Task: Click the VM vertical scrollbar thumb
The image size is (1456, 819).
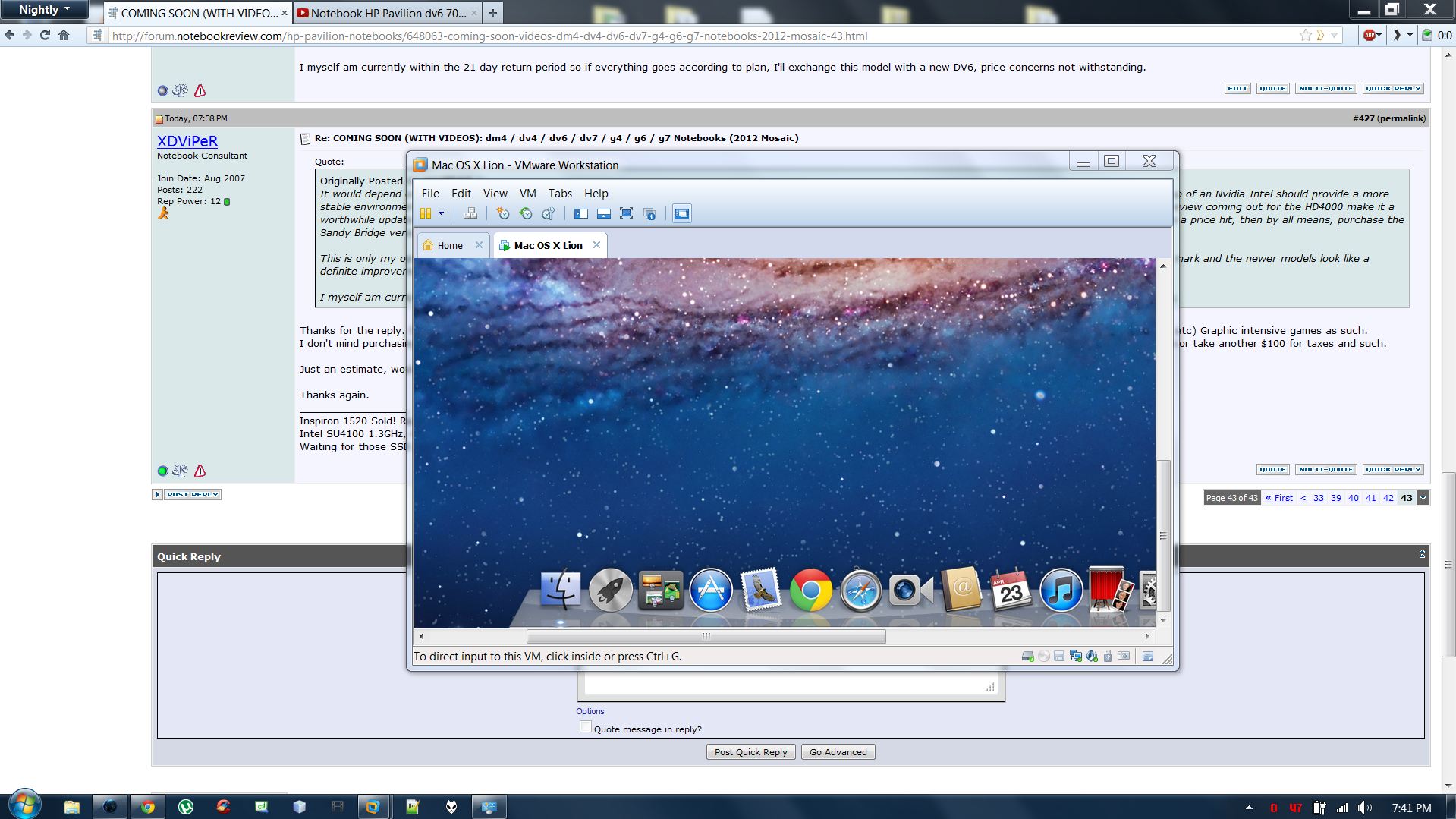Action: (x=1163, y=536)
